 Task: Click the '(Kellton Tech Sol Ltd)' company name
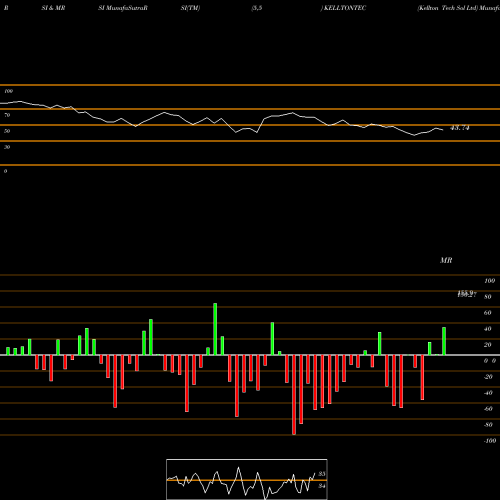pos(447,8)
